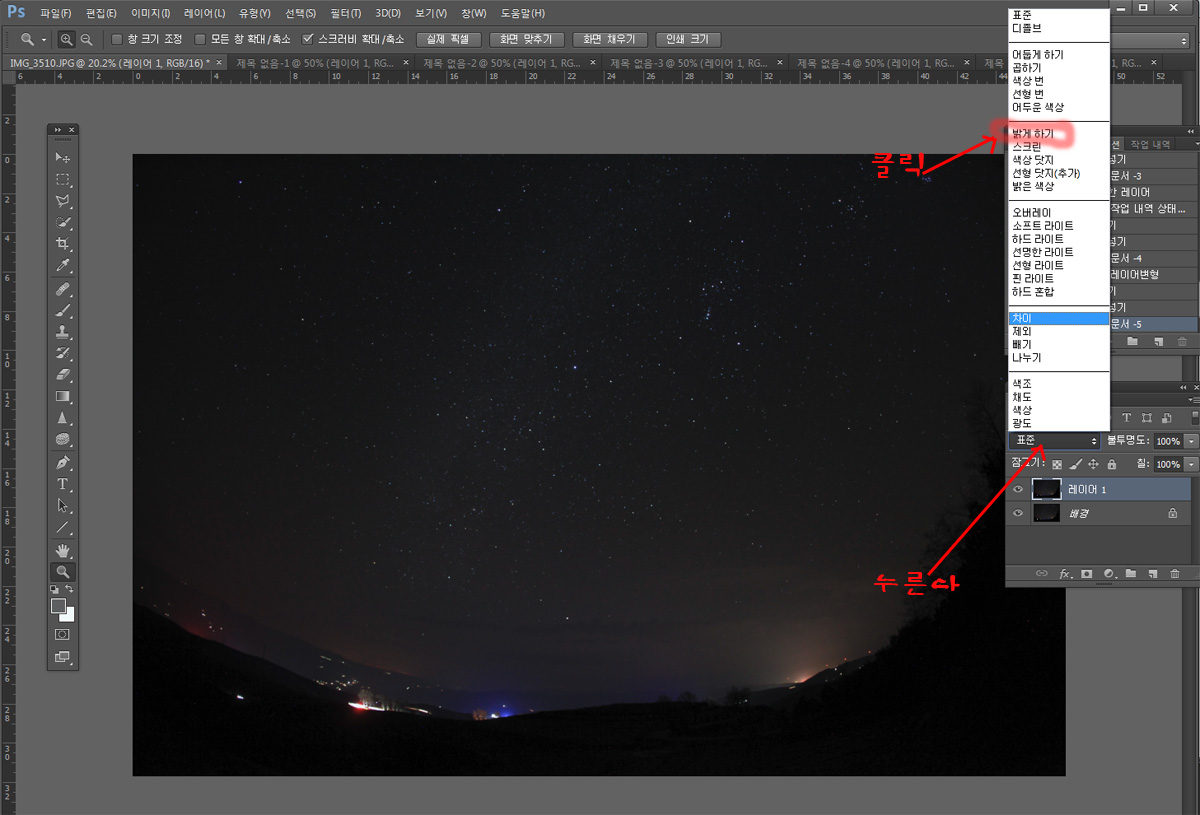Collapse the toolbox with double-arrow
Viewport: 1200px width, 815px height.
coord(58,130)
